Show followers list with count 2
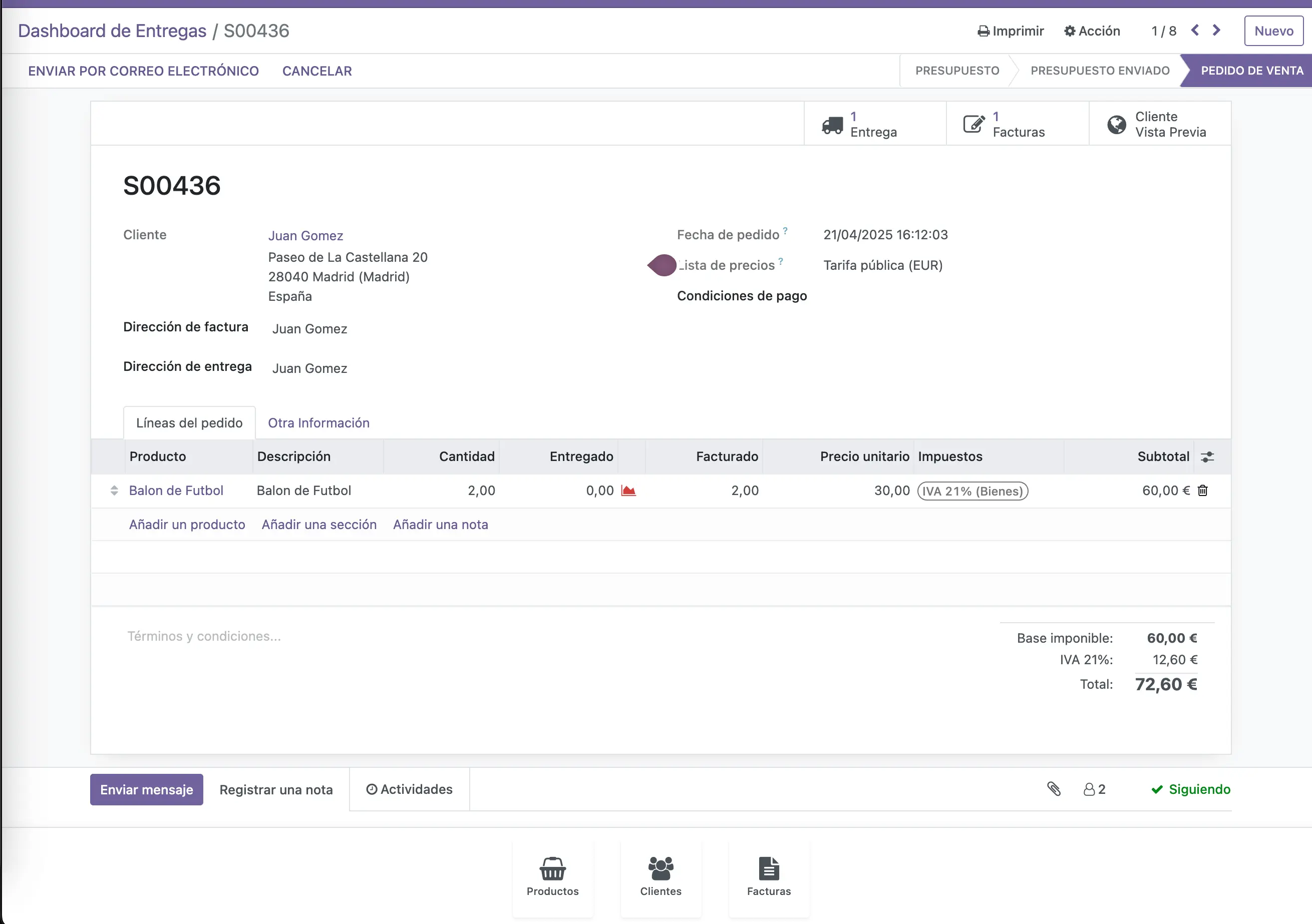 1094,789
